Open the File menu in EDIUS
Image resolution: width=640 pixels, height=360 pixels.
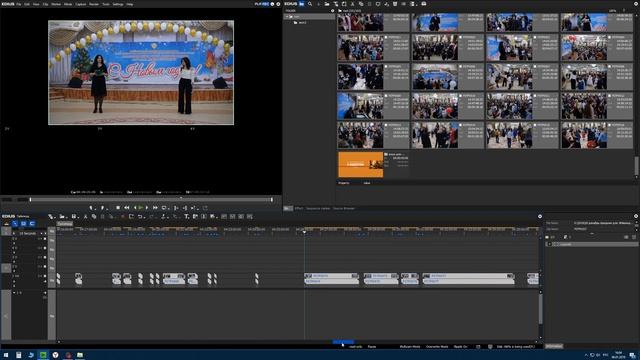18,4
